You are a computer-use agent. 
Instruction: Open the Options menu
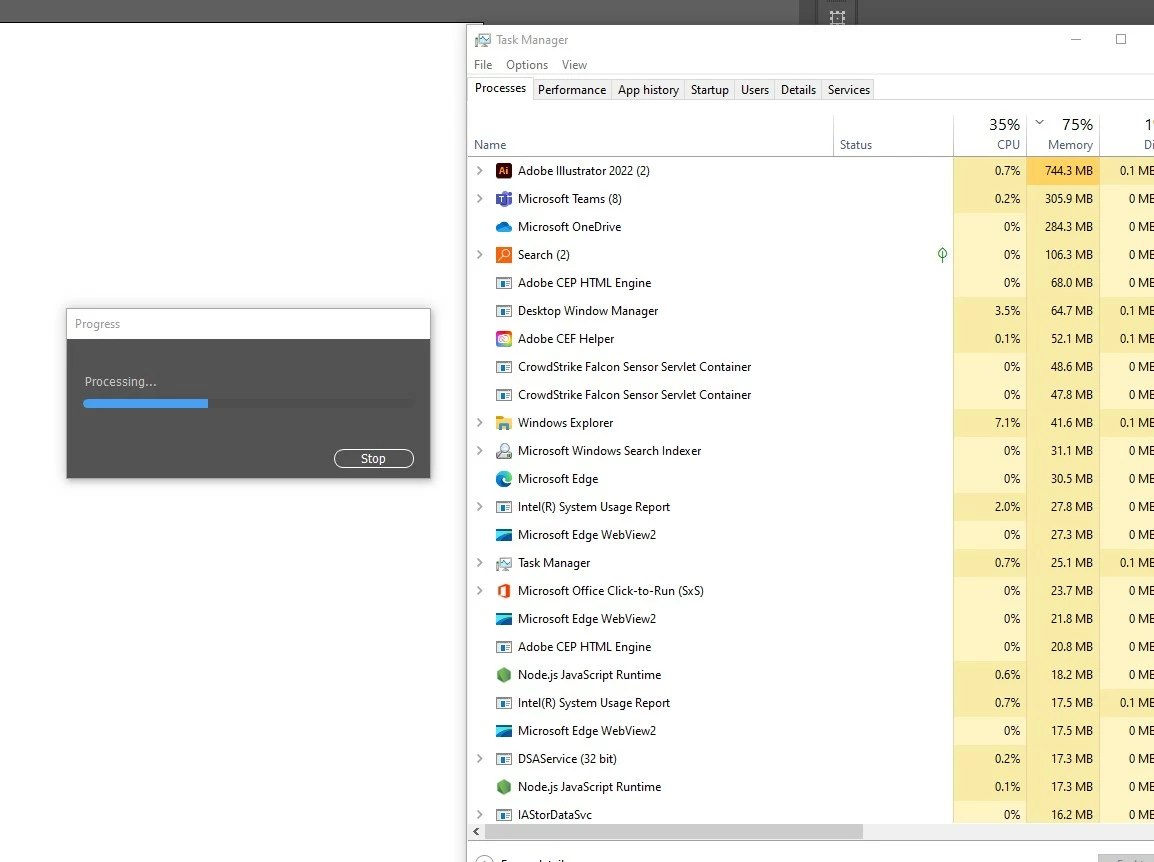527,65
